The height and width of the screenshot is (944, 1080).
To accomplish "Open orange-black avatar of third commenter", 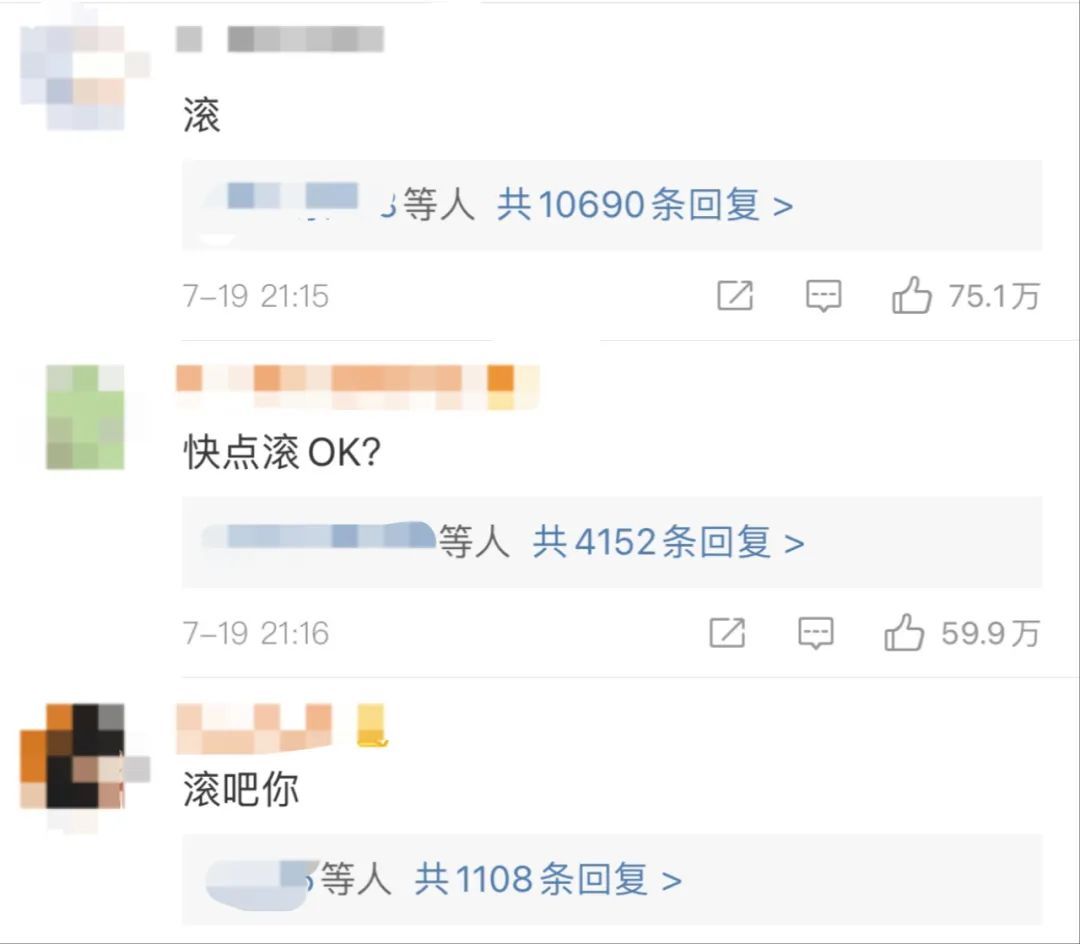I will pyautogui.click(x=85, y=756).
